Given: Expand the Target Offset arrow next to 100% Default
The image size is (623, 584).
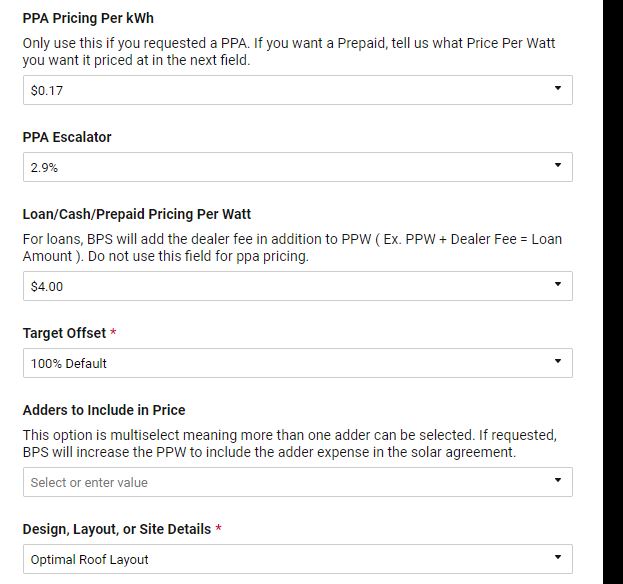Looking at the screenshot, I should point(557,362).
